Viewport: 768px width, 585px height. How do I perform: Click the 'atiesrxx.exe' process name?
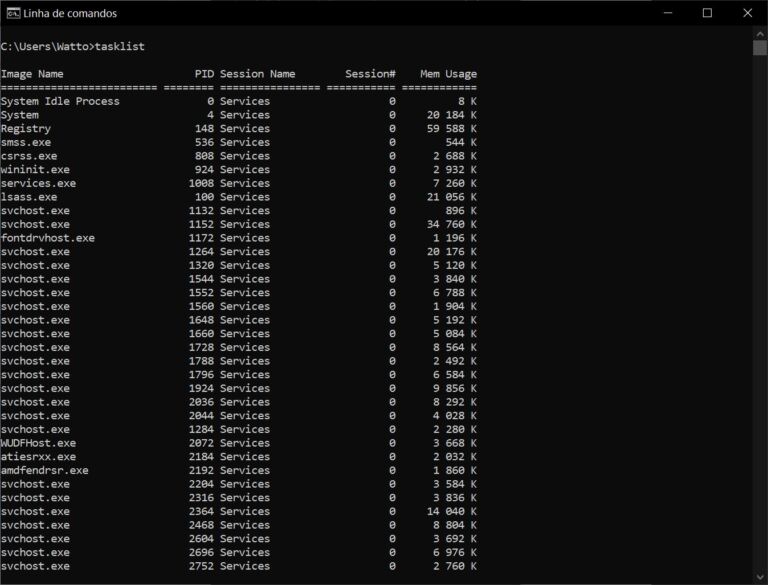click(39, 457)
